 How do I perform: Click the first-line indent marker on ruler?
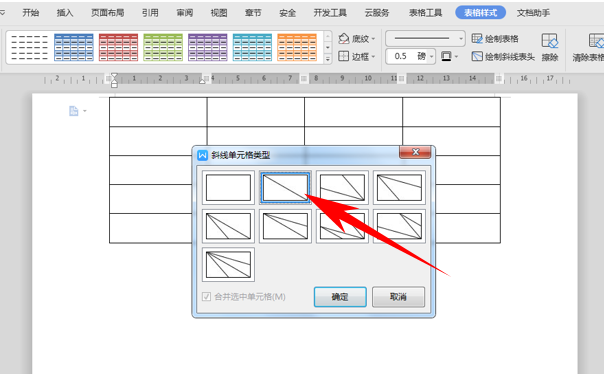point(114,76)
